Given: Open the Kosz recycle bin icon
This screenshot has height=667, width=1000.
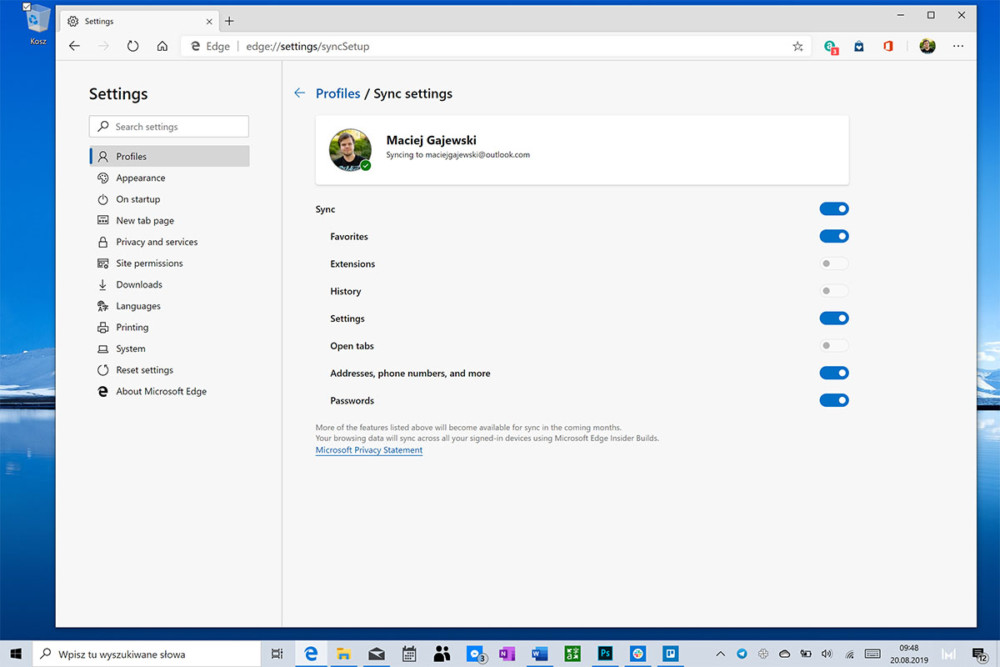Looking at the screenshot, I should pos(37,24).
